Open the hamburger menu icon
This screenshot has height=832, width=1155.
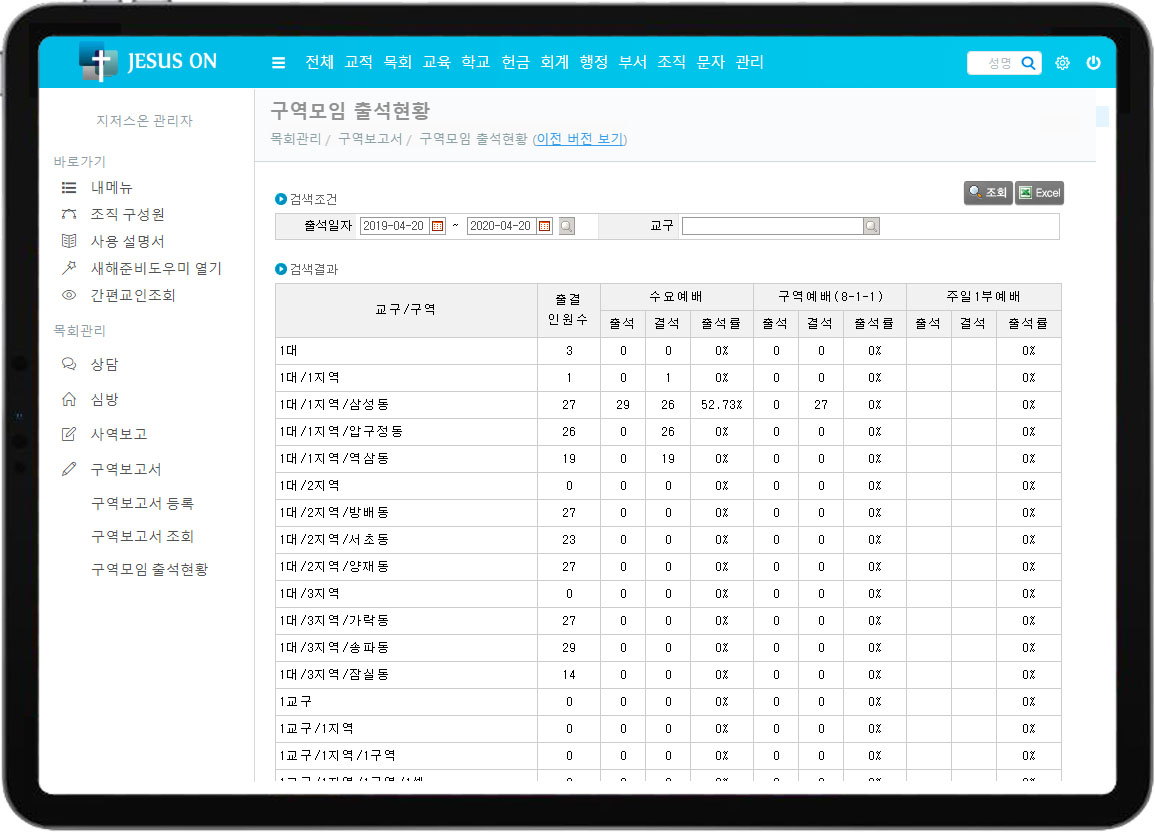(279, 63)
